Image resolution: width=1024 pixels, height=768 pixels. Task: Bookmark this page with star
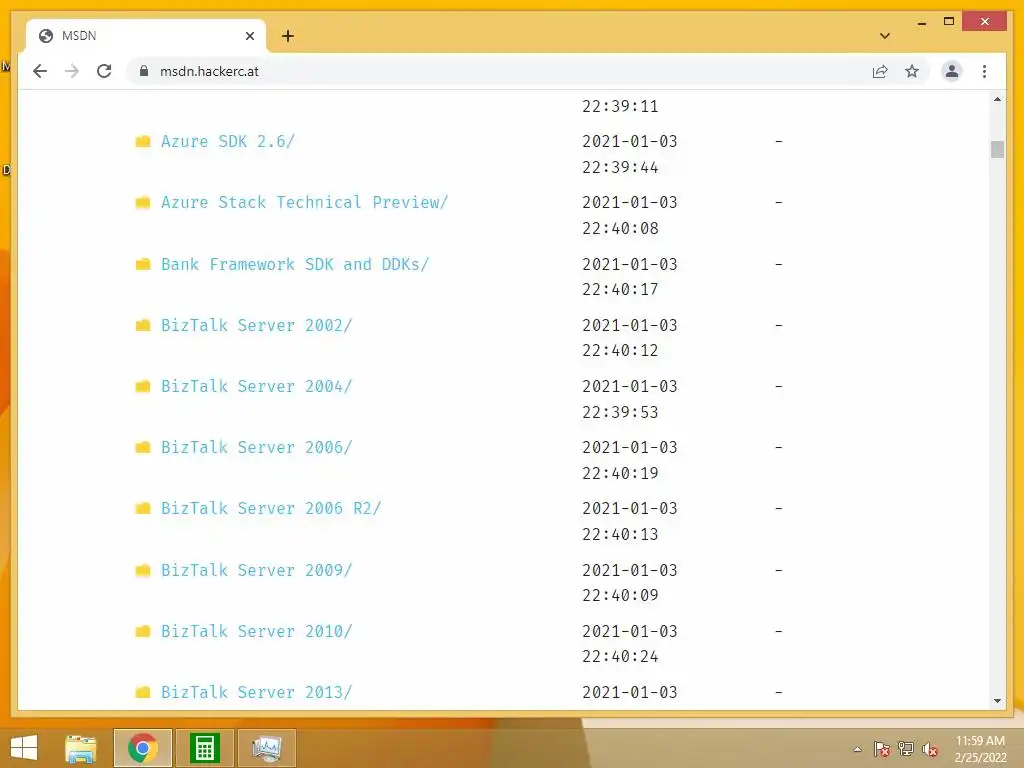912,71
